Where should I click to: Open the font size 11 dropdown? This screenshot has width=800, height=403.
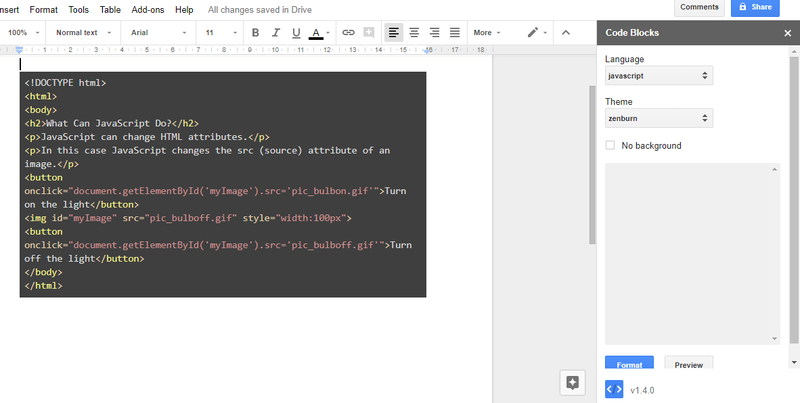(221, 33)
